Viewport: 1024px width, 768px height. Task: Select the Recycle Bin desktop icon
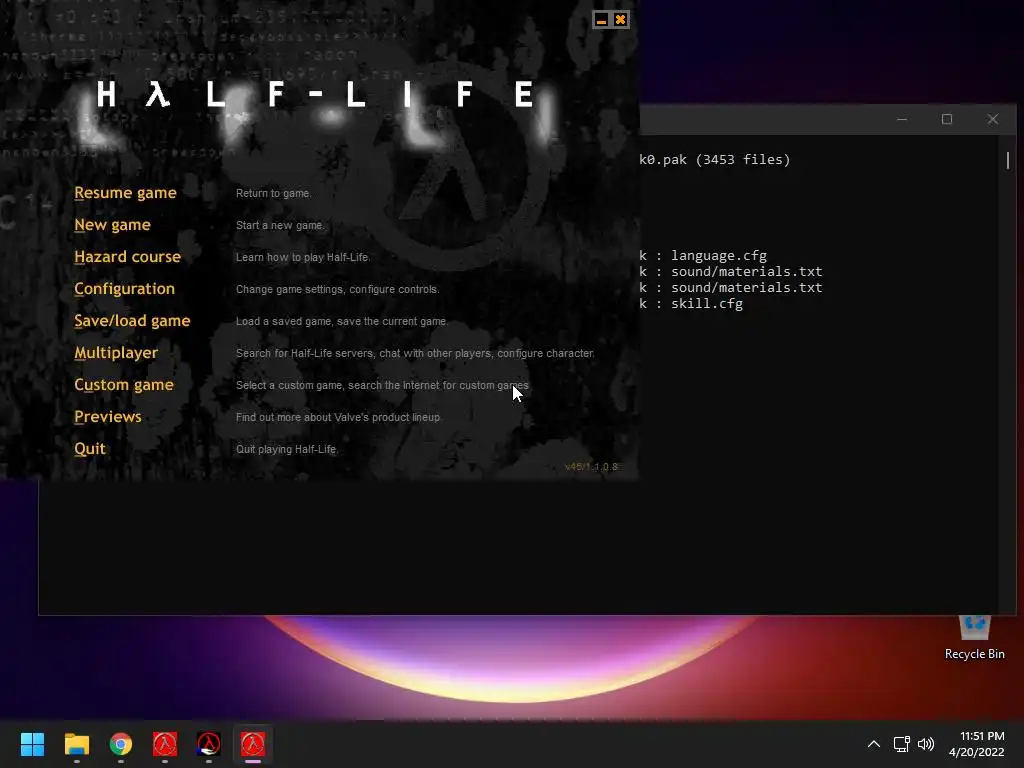coord(974,637)
